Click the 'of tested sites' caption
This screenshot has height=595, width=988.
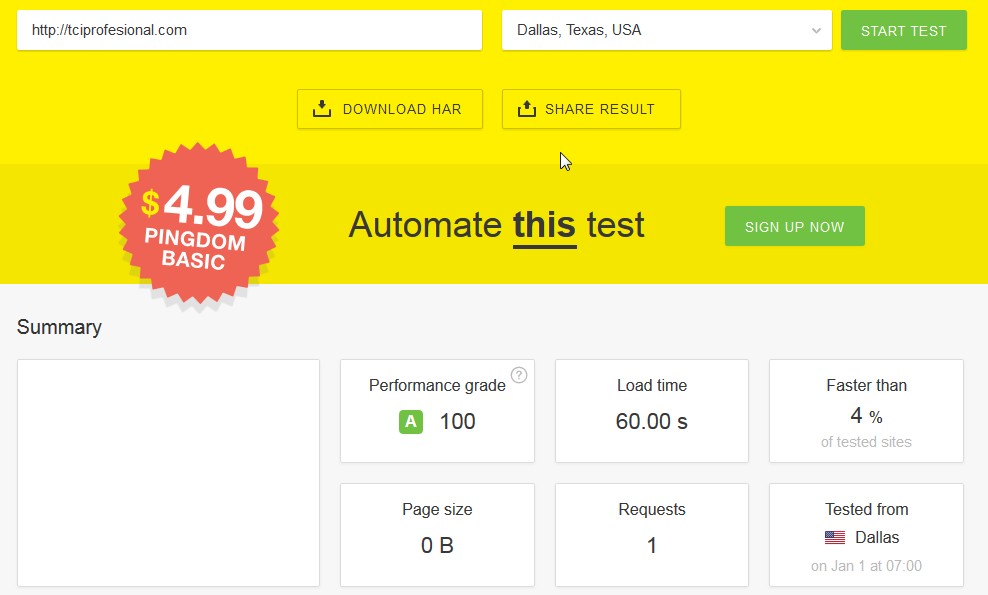coord(866,442)
